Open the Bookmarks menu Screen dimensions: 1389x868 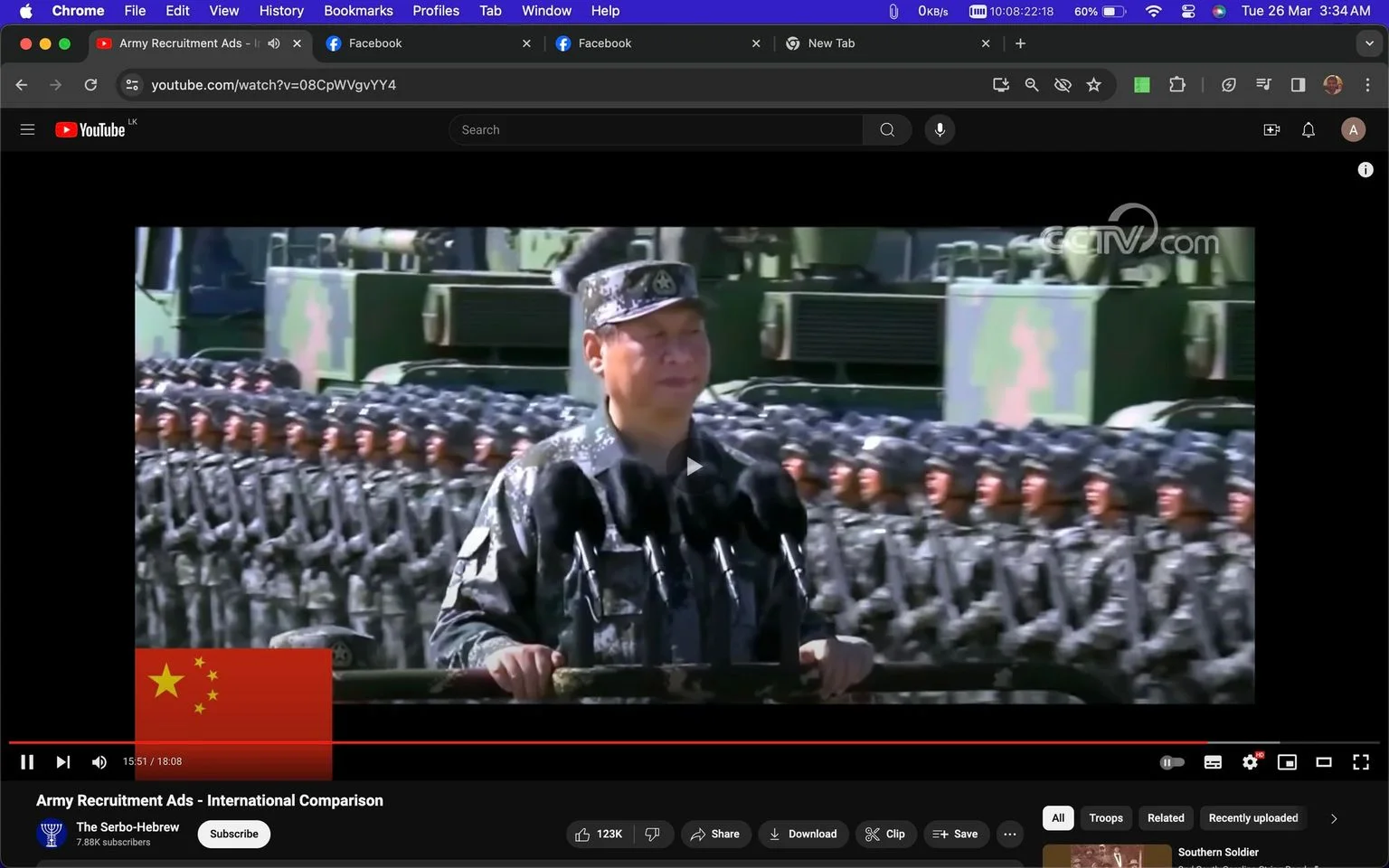(358, 11)
